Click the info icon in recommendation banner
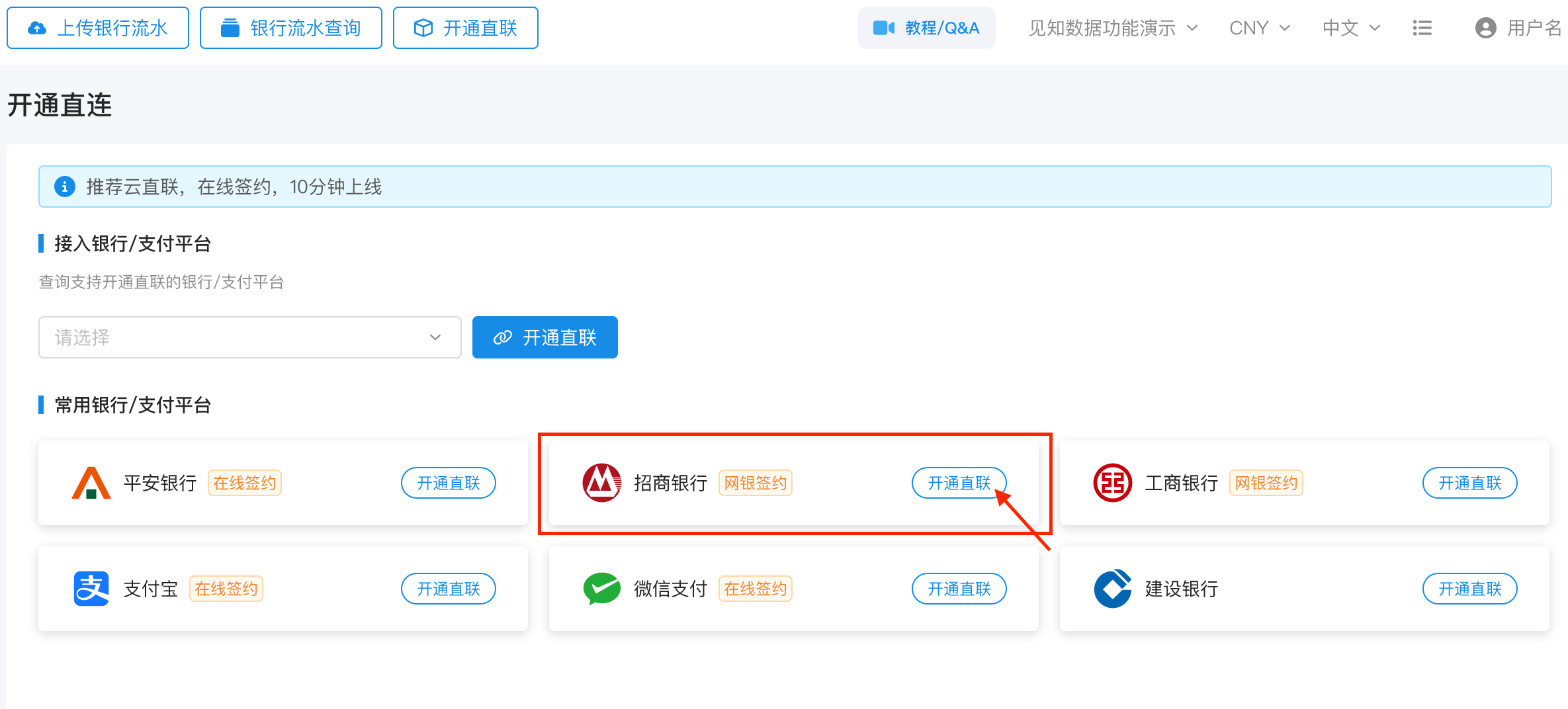This screenshot has height=709, width=1568. pyautogui.click(x=64, y=187)
